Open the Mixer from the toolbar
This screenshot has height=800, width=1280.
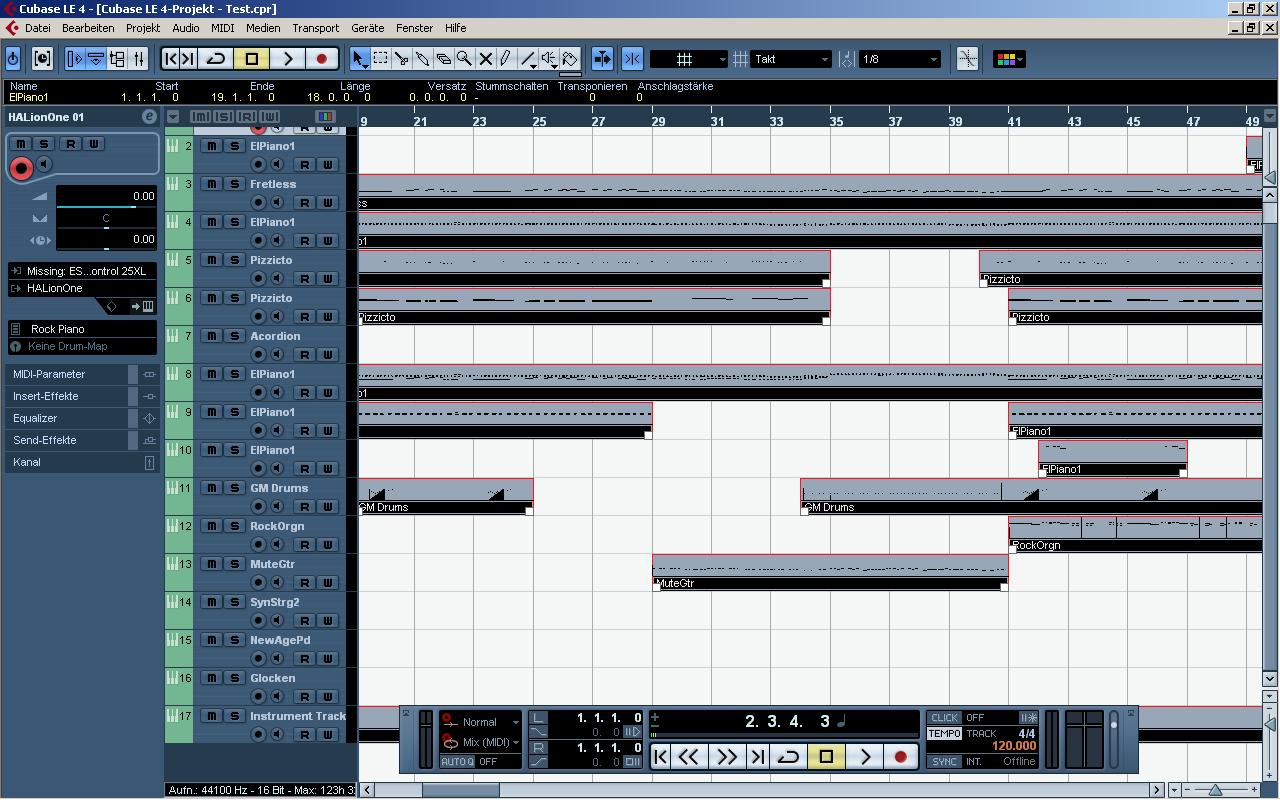(x=139, y=59)
